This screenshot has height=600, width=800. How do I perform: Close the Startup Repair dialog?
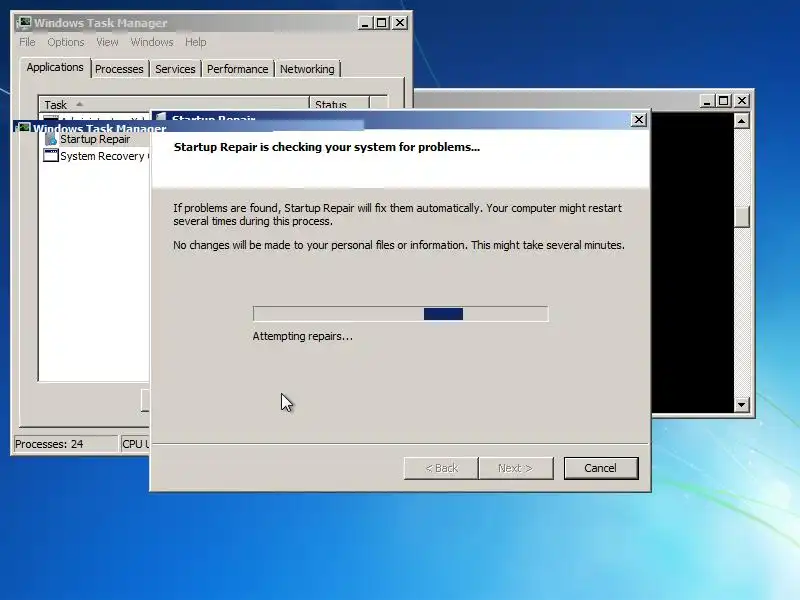click(x=638, y=119)
